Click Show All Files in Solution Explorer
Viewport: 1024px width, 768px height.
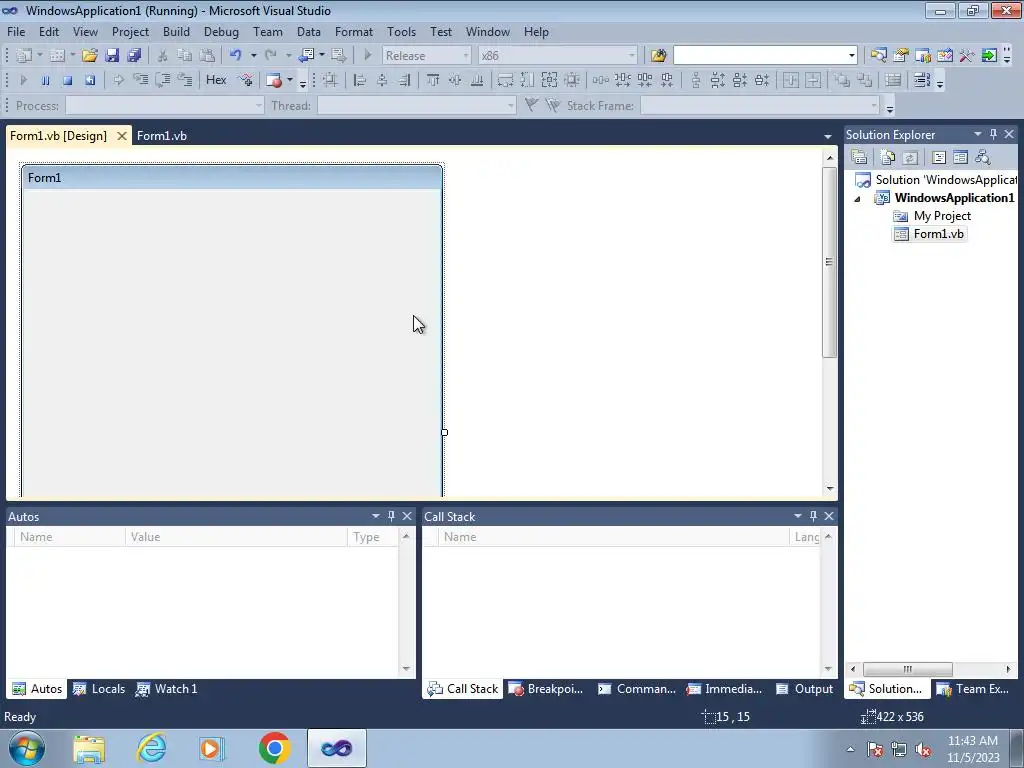click(888, 157)
